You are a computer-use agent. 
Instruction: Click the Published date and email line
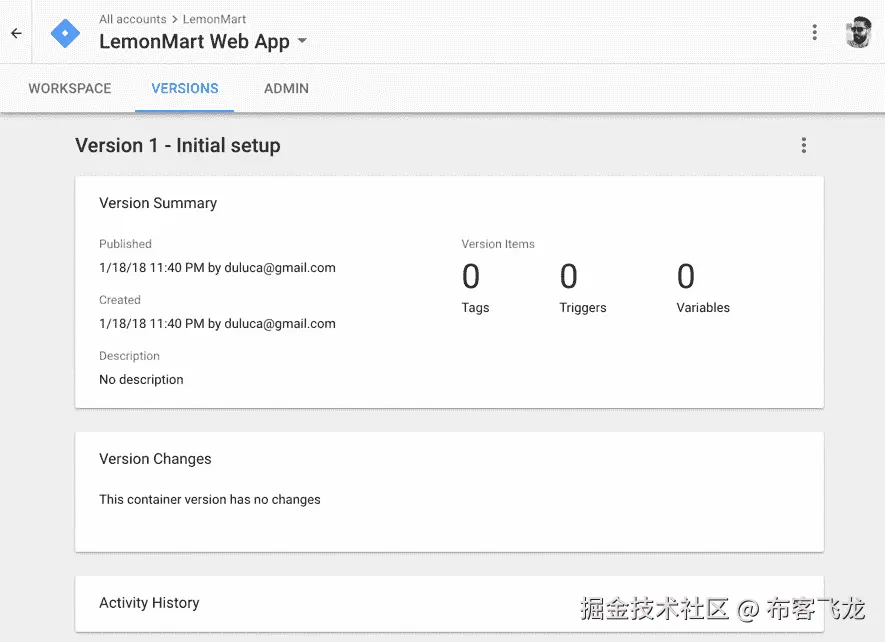point(217,268)
